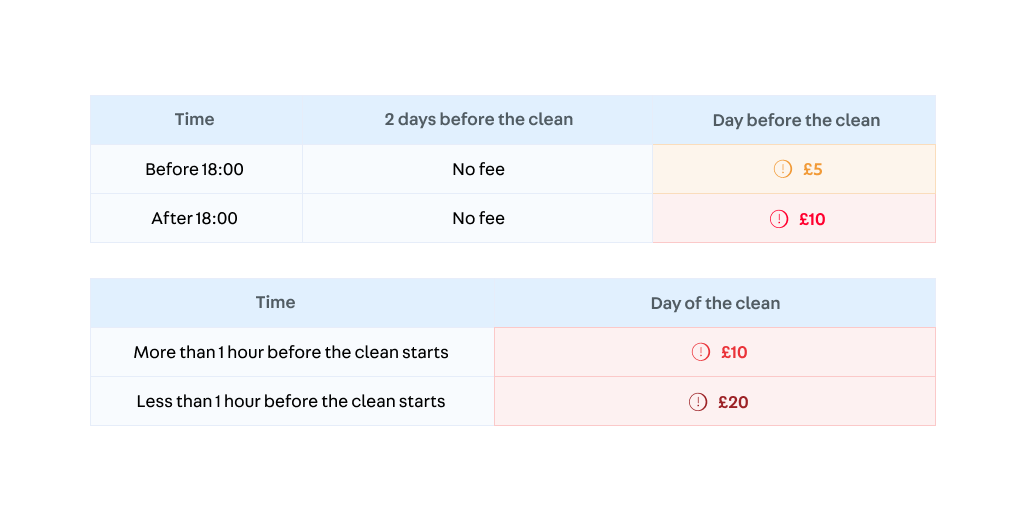1026x521 pixels.
Task: Click the 'Day before the clean' header
Action: click(796, 120)
